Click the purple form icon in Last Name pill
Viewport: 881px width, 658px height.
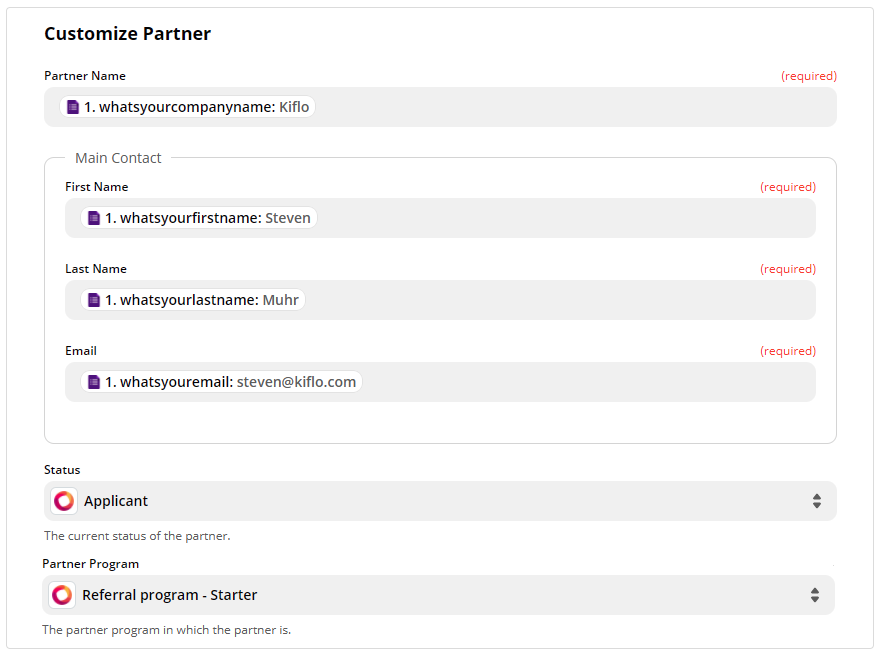click(x=94, y=300)
